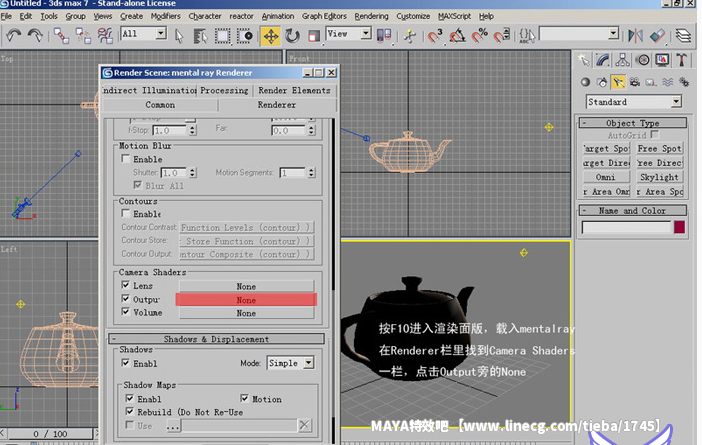Toggle the 3D Snaps magnet icon

click(x=434, y=35)
